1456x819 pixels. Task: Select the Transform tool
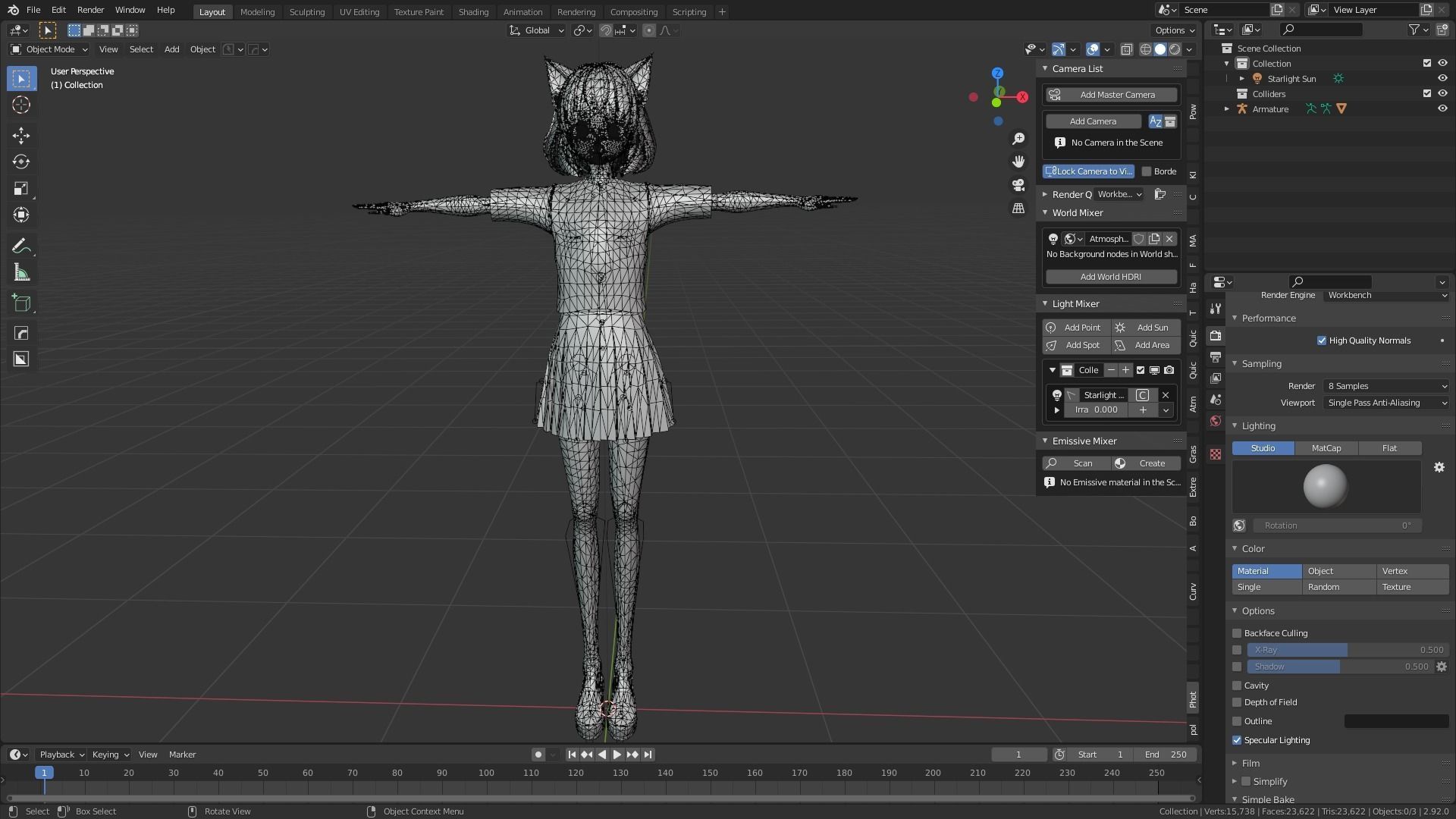click(21, 215)
